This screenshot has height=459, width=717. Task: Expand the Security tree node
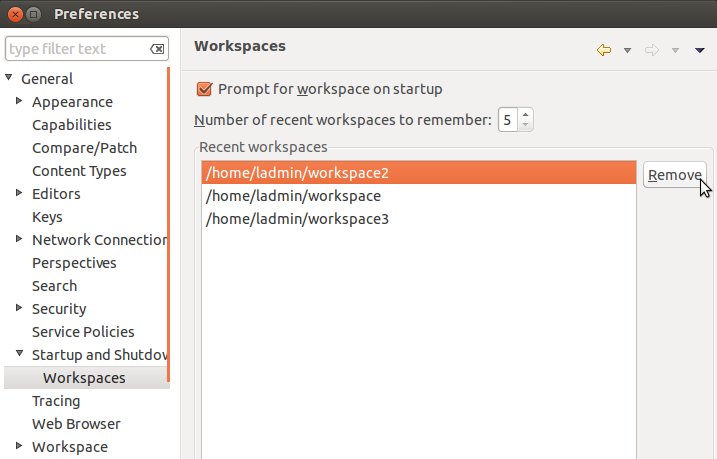coord(19,308)
